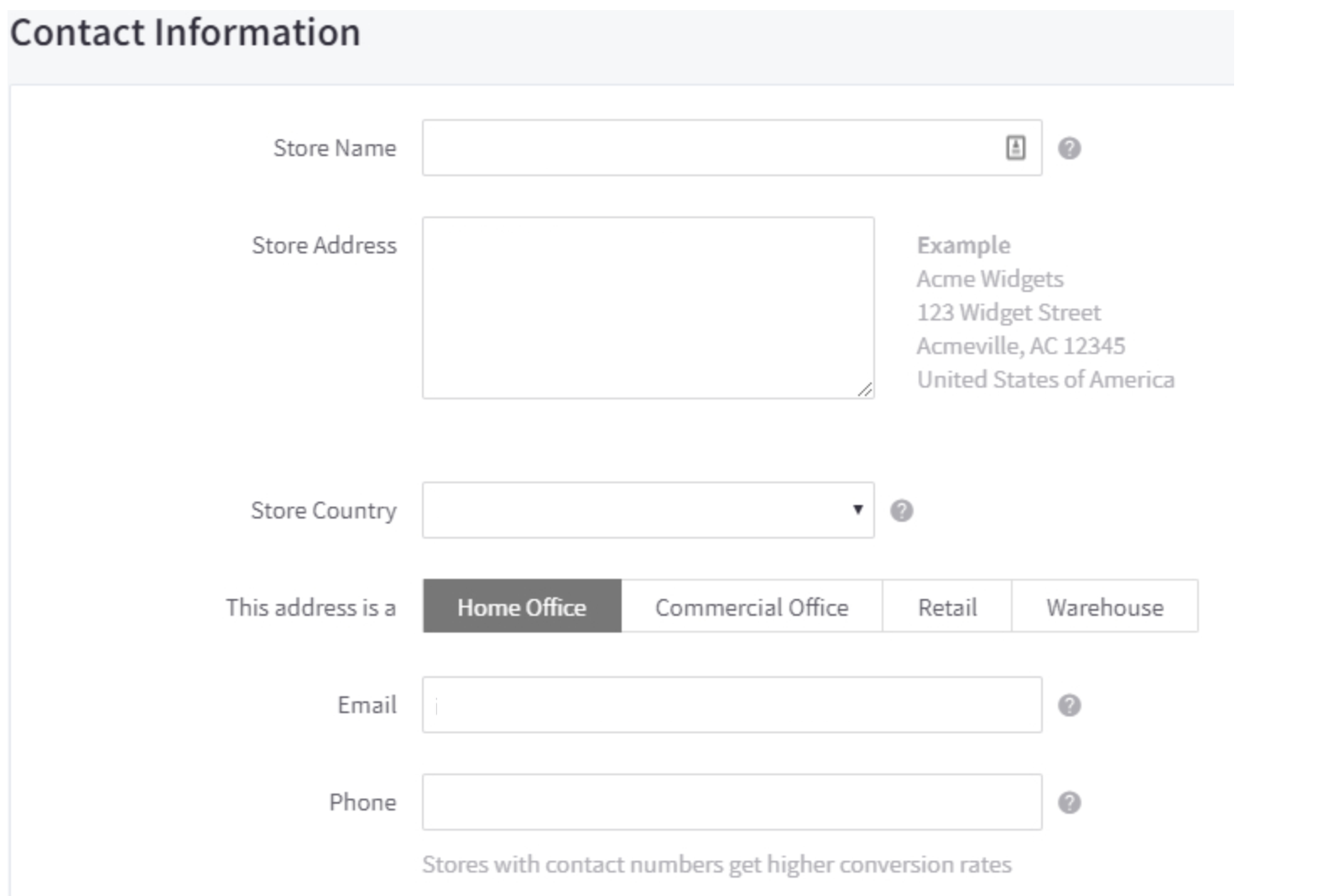The height and width of the screenshot is (896, 1318).
Task: Click the help icon beside the Phone field
Action: tap(1069, 803)
